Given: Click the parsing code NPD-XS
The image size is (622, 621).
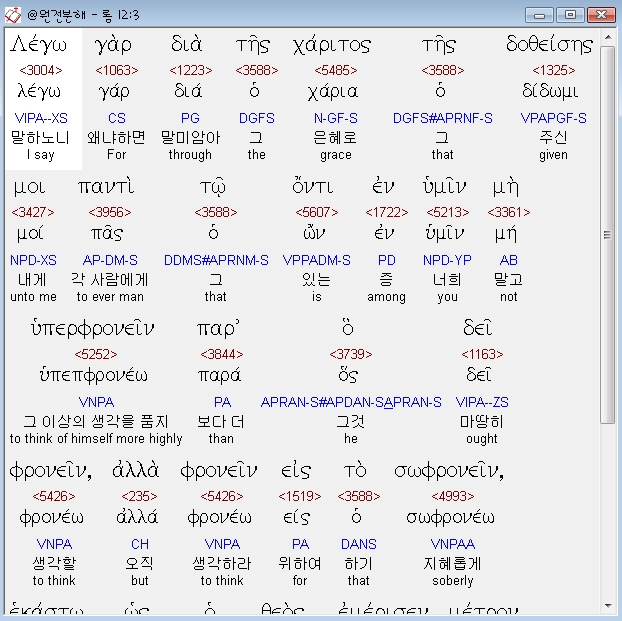Looking at the screenshot, I should point(33,260).
